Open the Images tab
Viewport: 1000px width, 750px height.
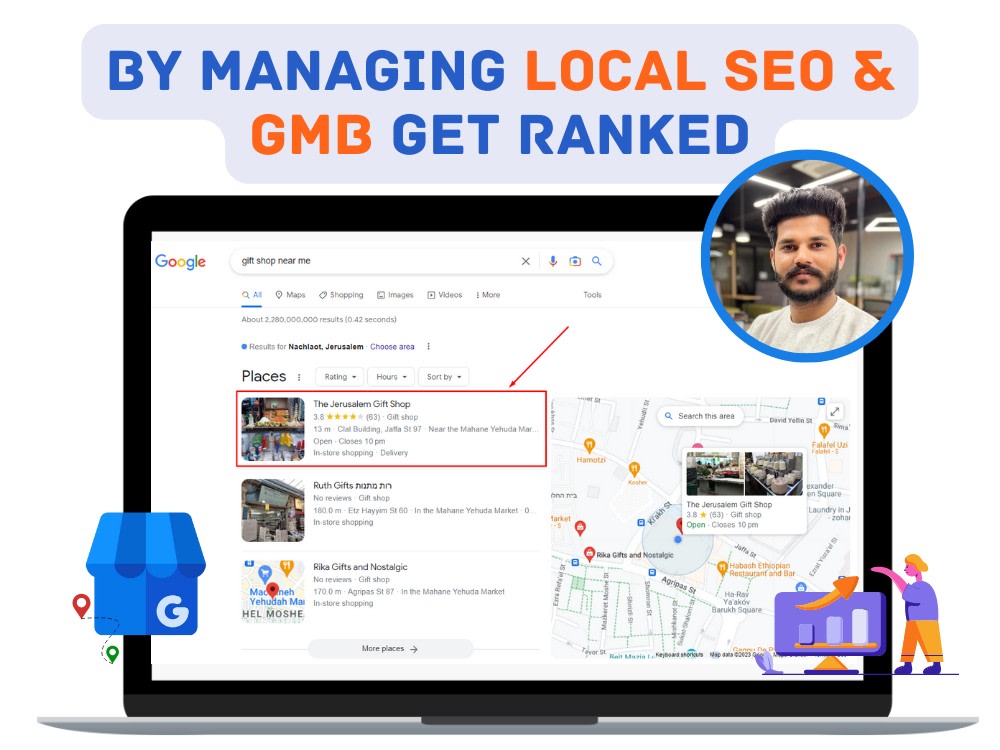[x=395, y=295]
